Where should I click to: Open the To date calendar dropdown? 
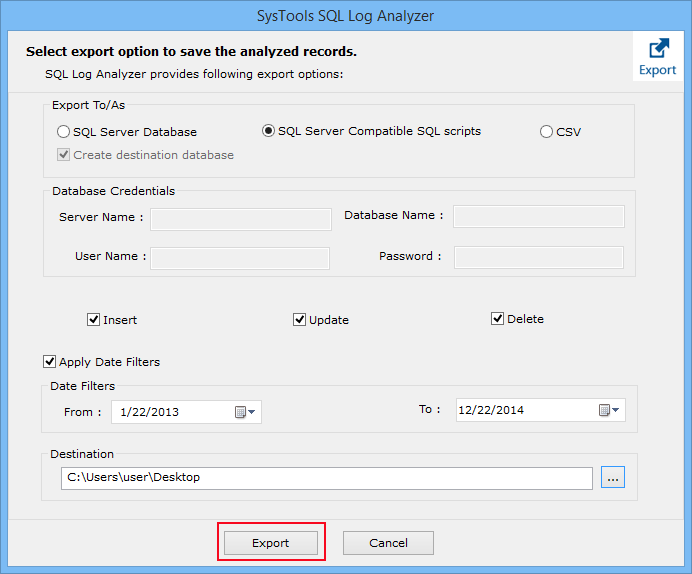[x=609, y=410]
